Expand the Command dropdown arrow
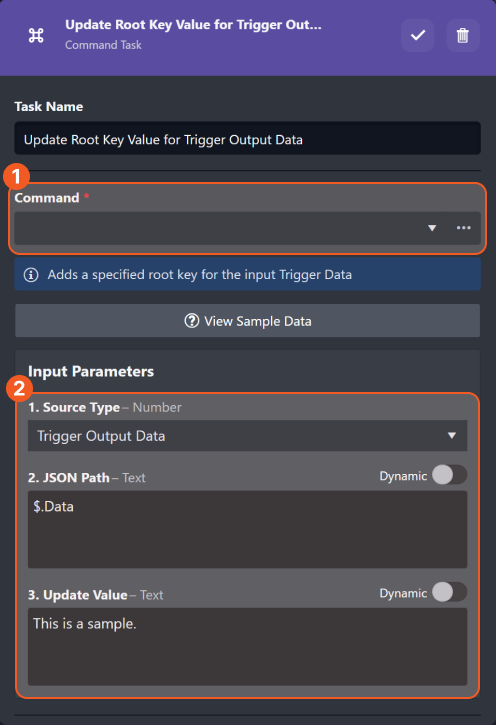 tap(432, 228)
